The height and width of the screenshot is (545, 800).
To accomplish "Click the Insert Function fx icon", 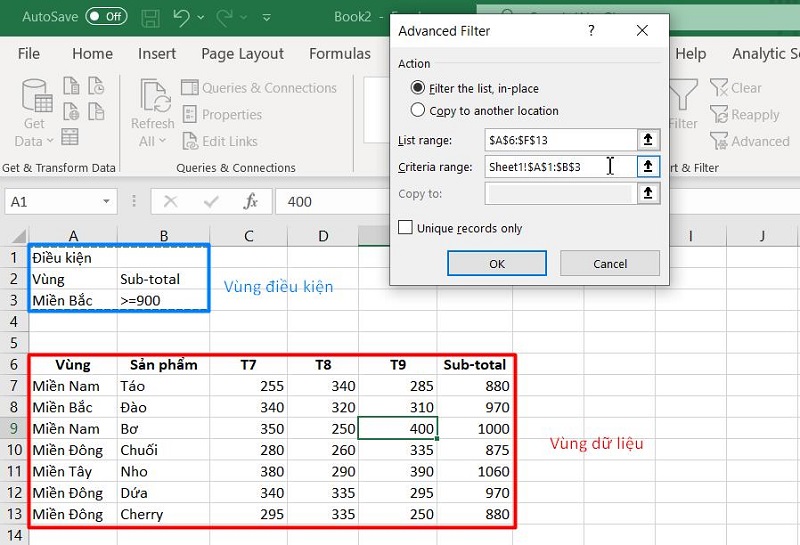I will (x=251, y=202).
